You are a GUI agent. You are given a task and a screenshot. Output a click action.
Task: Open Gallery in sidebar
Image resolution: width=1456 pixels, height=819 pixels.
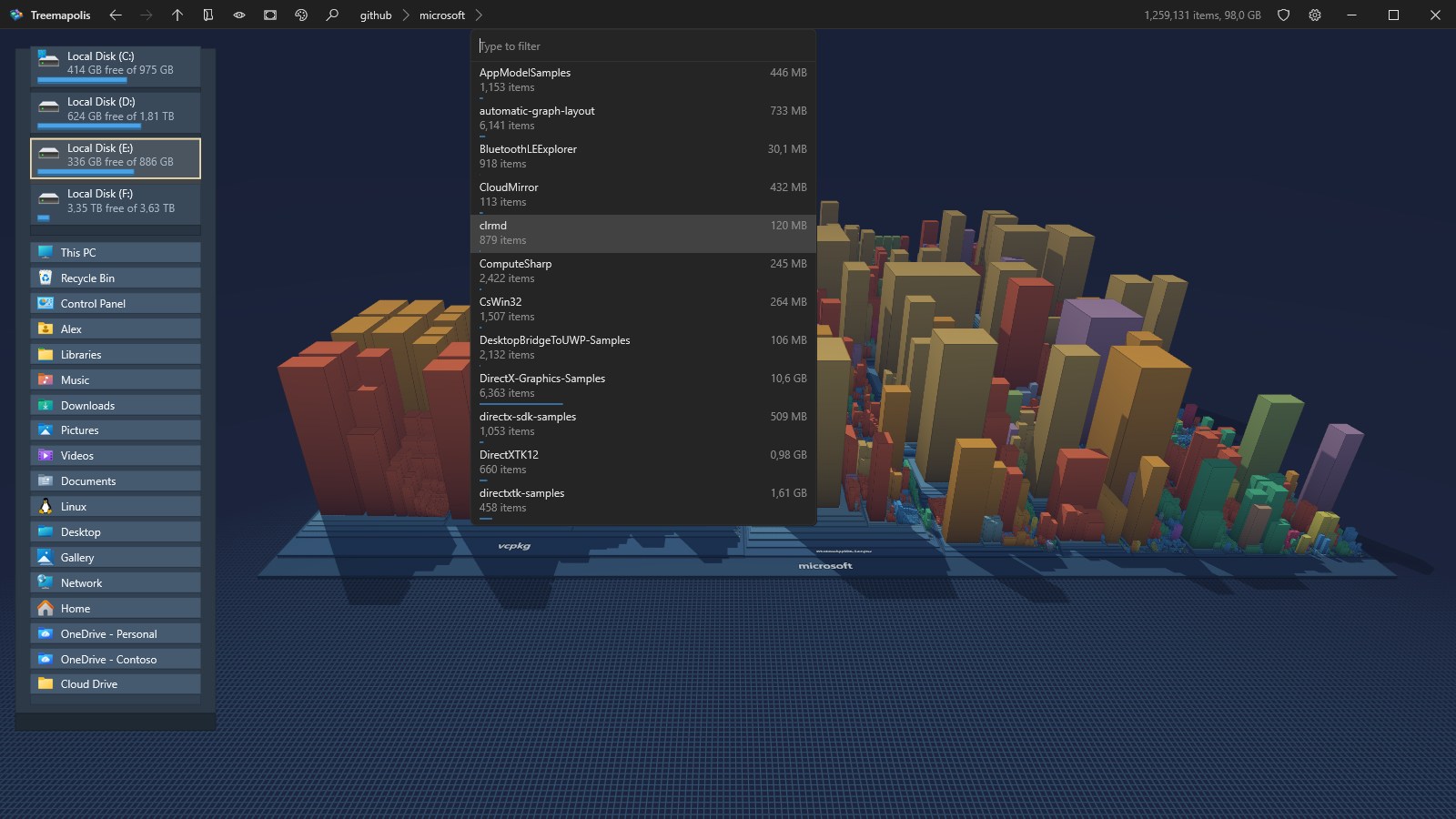(116, 557)
